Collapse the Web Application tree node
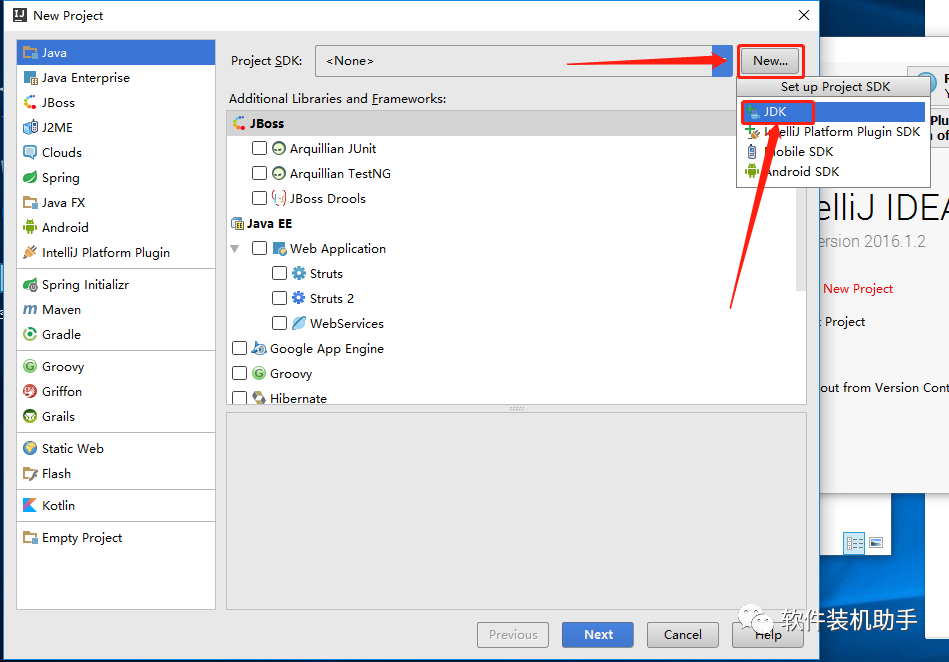 [x=235, y=249]
